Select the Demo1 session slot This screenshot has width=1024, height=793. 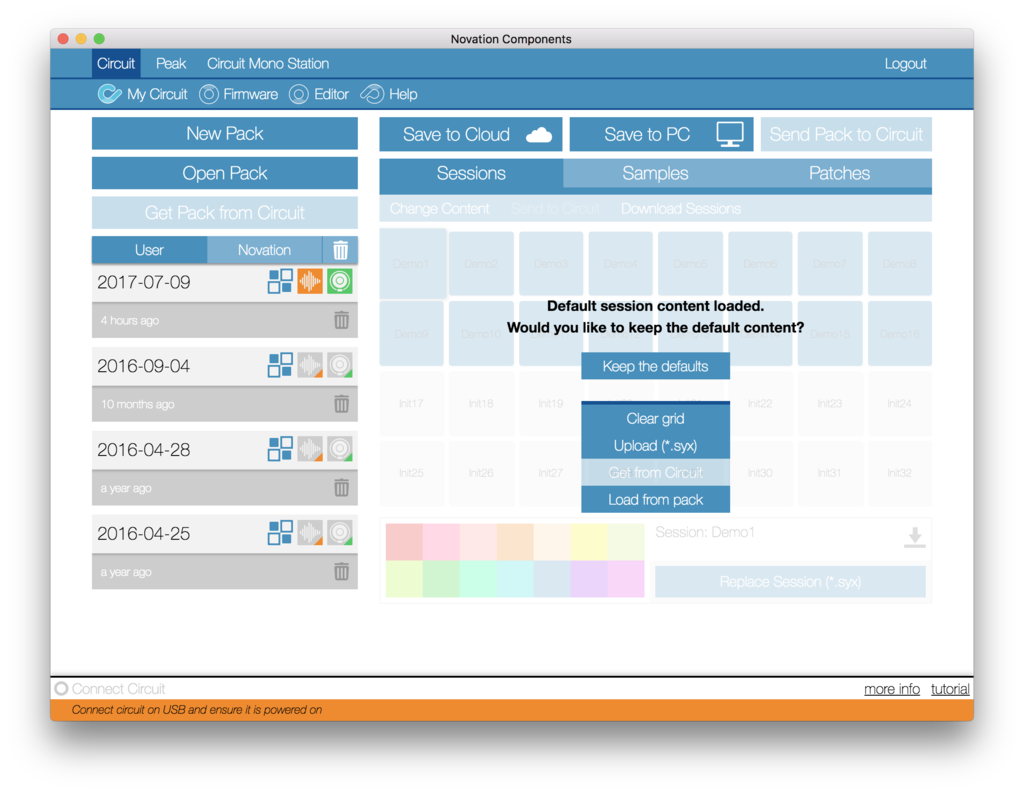(x=412, y=264)
